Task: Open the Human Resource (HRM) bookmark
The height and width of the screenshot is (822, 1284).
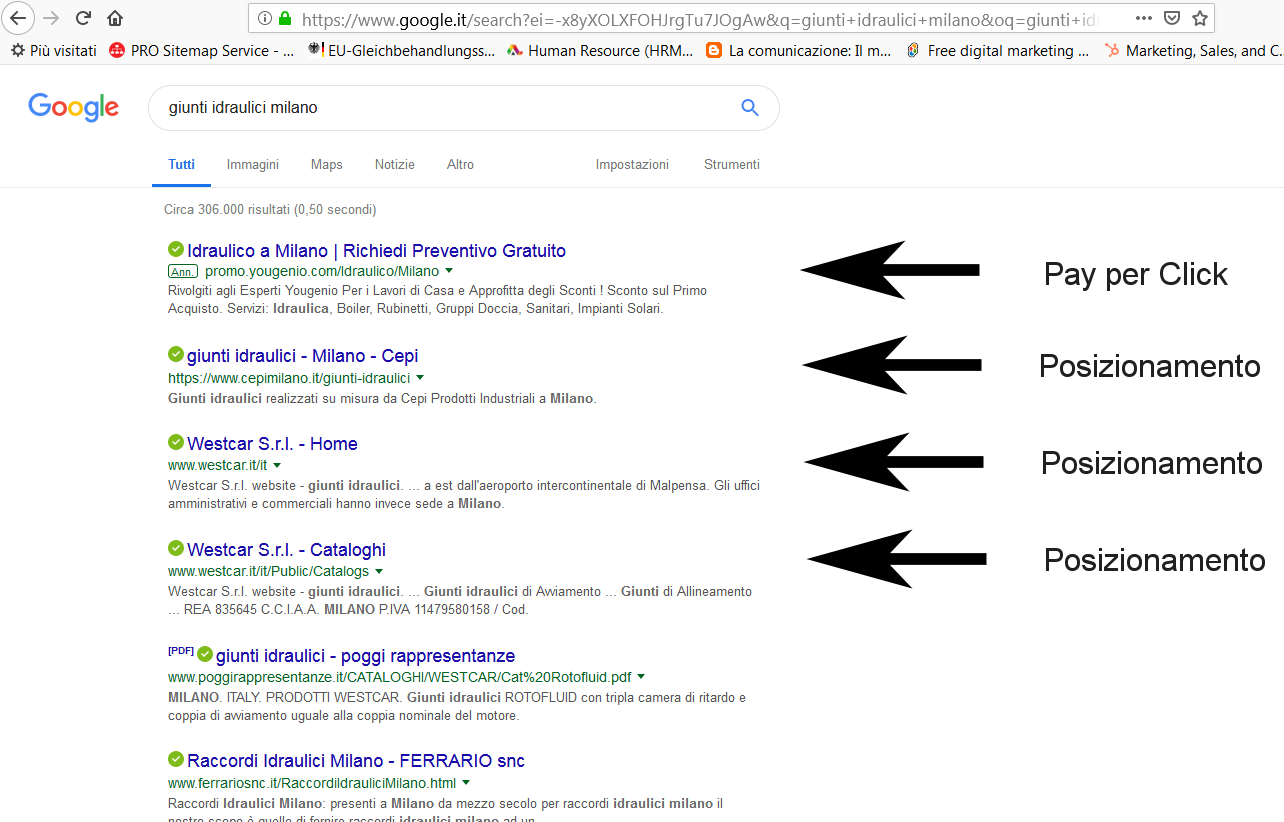Action: (600, 50)
